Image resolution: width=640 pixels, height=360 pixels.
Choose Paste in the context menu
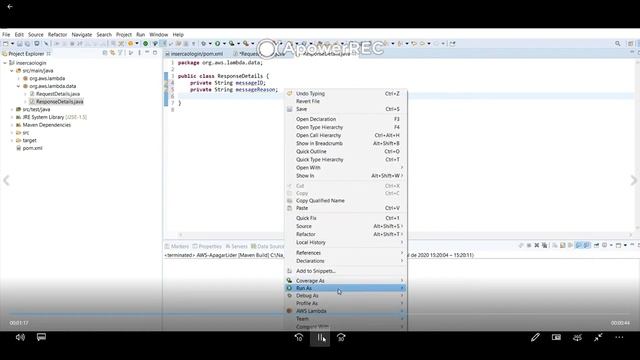[x=345, y=208]
